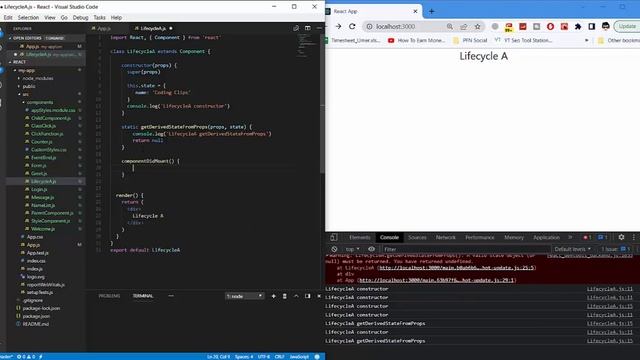Click the console issues counter badge
The width and height of the screenshot is (640, 360).
[616, 249]
